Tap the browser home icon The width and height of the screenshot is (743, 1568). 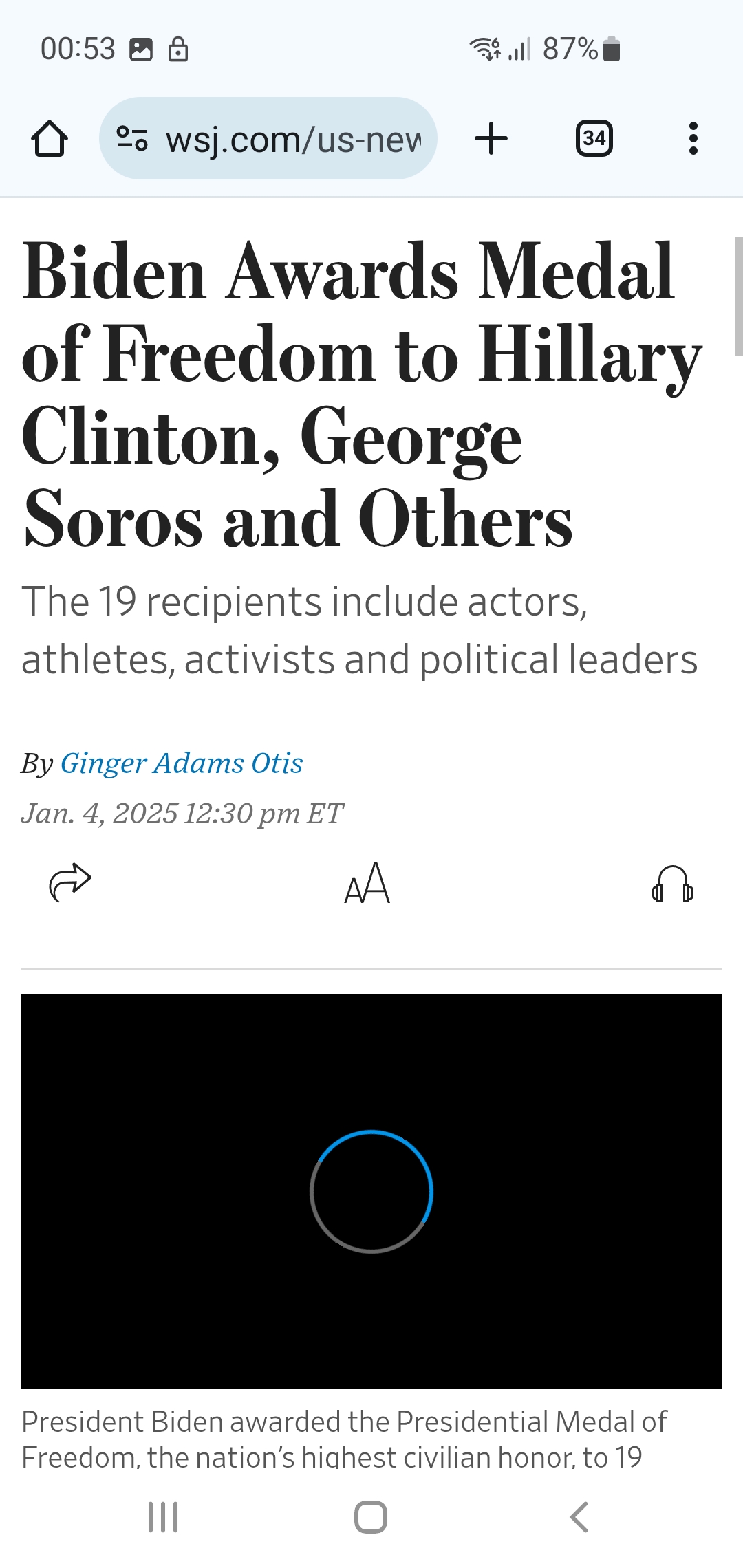click(50, 139)
